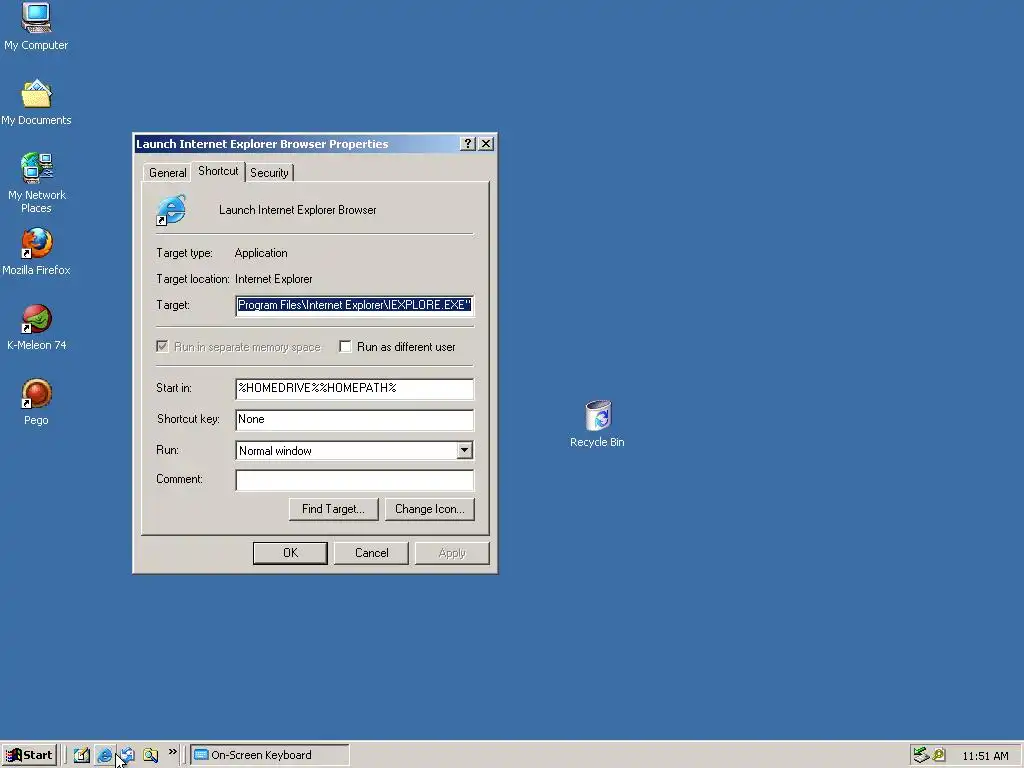Launch Internet Explorer from quick launch bar
Viewport: 1024px width, 768px height.
pyautogui.click(x=104, y=755)
